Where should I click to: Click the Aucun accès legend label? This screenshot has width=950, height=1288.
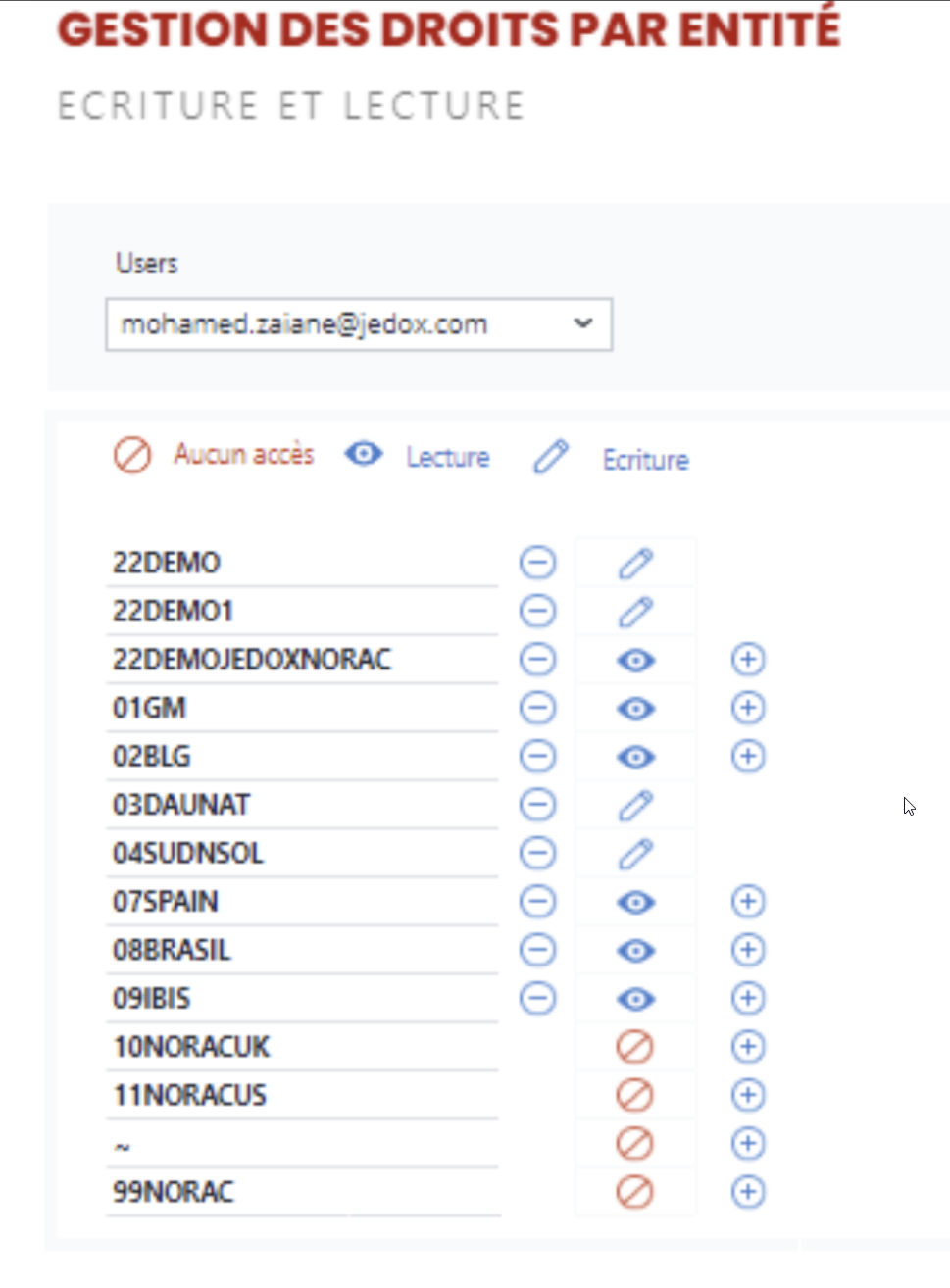[x=244, y=455]
